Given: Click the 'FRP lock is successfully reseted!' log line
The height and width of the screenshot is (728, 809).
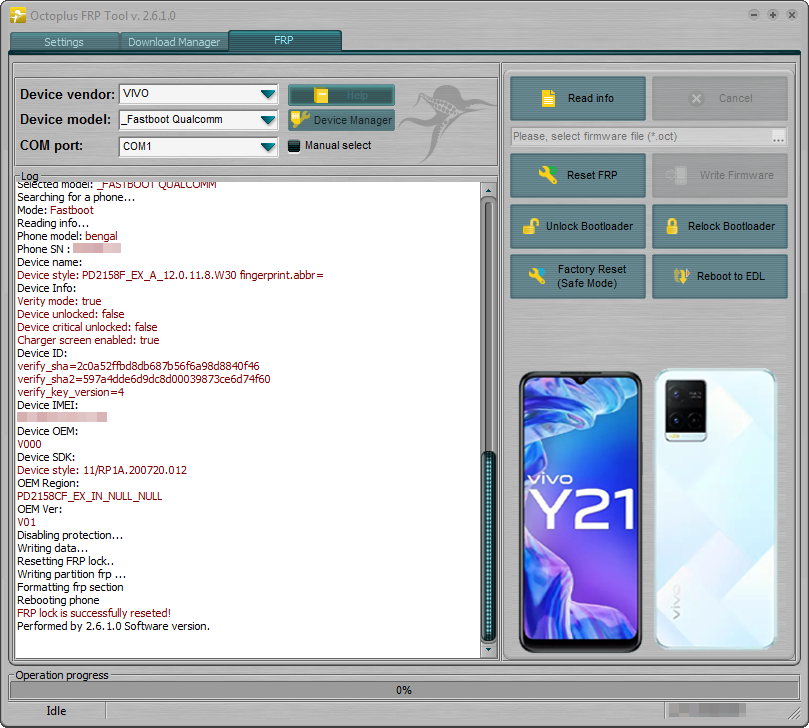Looking at the screenshot, I should click(94, 613).
